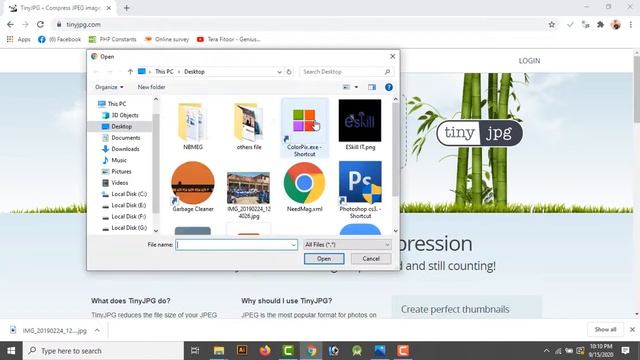The image size is (640, 360).
Task: Select the ColorPix.exe shortcut icon
Action: click(x=304, y=121)
